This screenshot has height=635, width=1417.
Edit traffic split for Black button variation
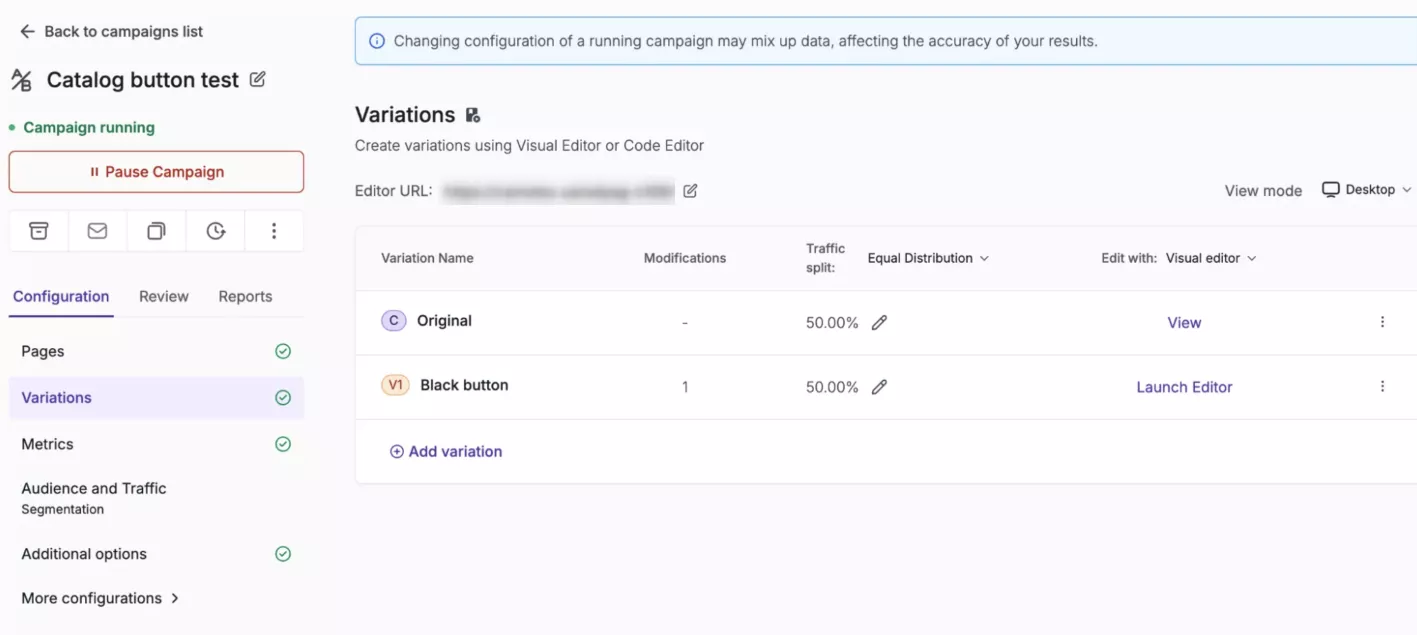click(x=879, y=387)
